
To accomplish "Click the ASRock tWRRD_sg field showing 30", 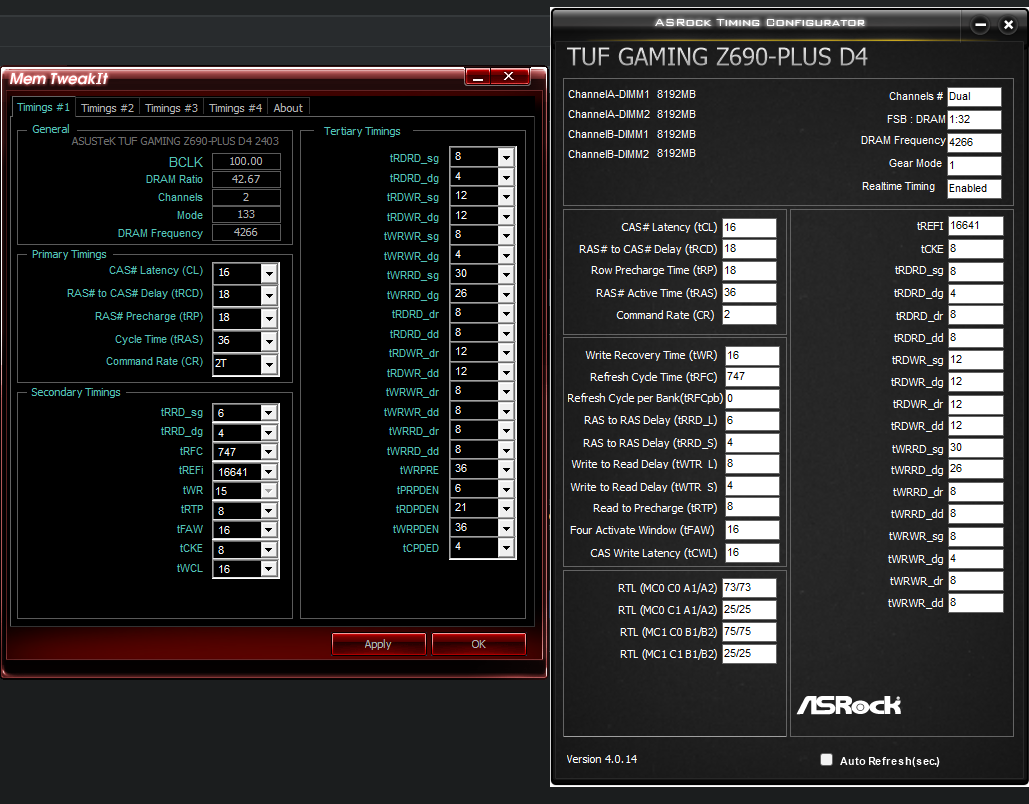I will pos(976,448).
